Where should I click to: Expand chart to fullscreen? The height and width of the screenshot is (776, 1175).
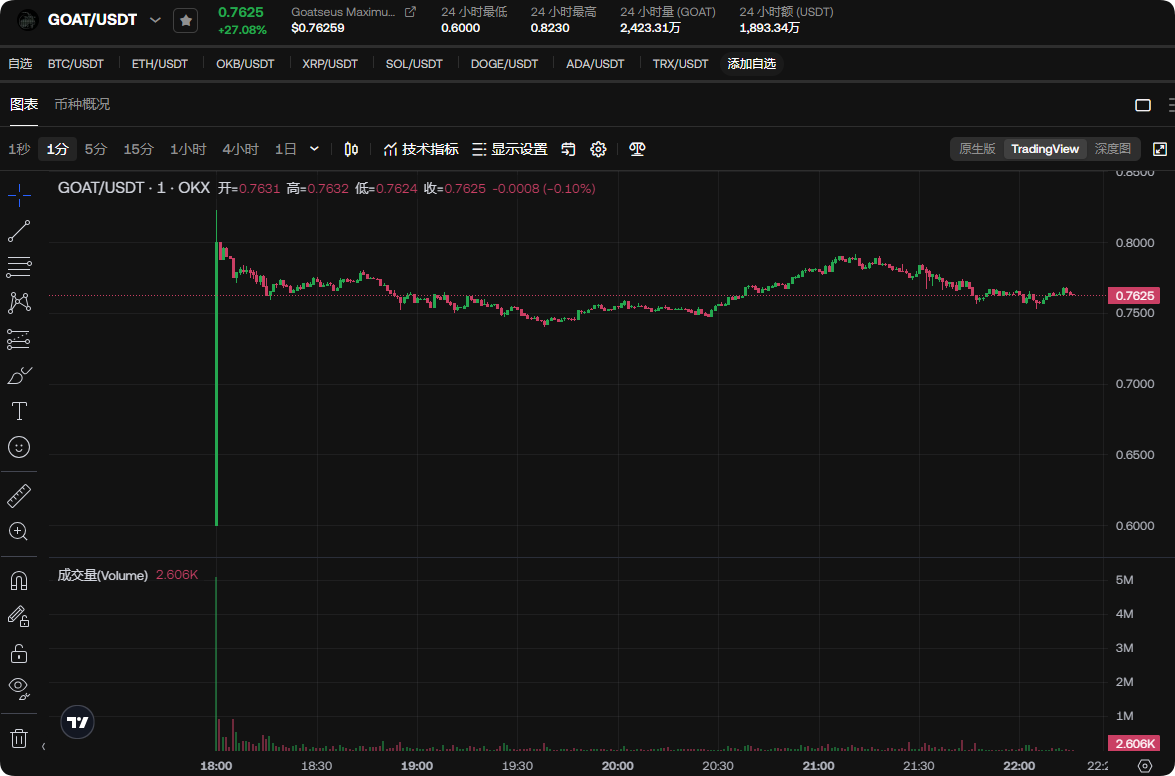(x=1160, y=149)
